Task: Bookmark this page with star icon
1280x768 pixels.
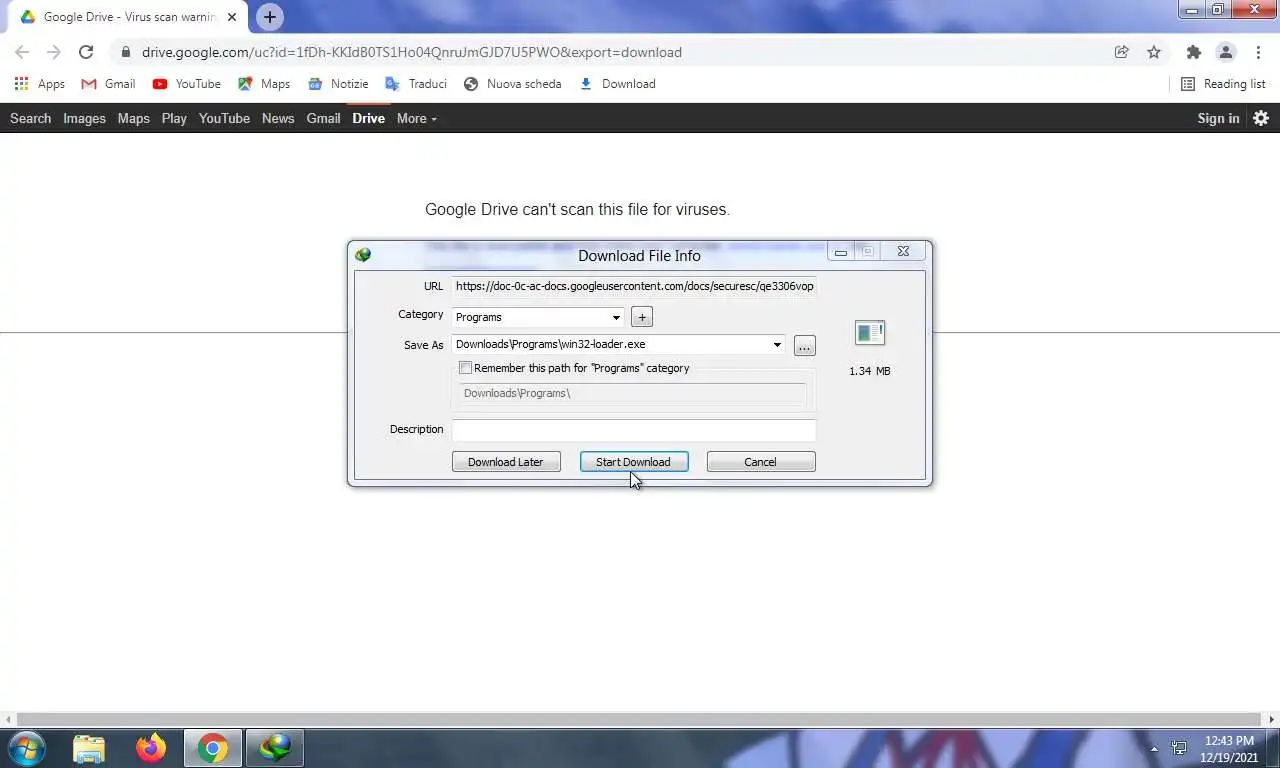Action: (x=1154, y=52)
